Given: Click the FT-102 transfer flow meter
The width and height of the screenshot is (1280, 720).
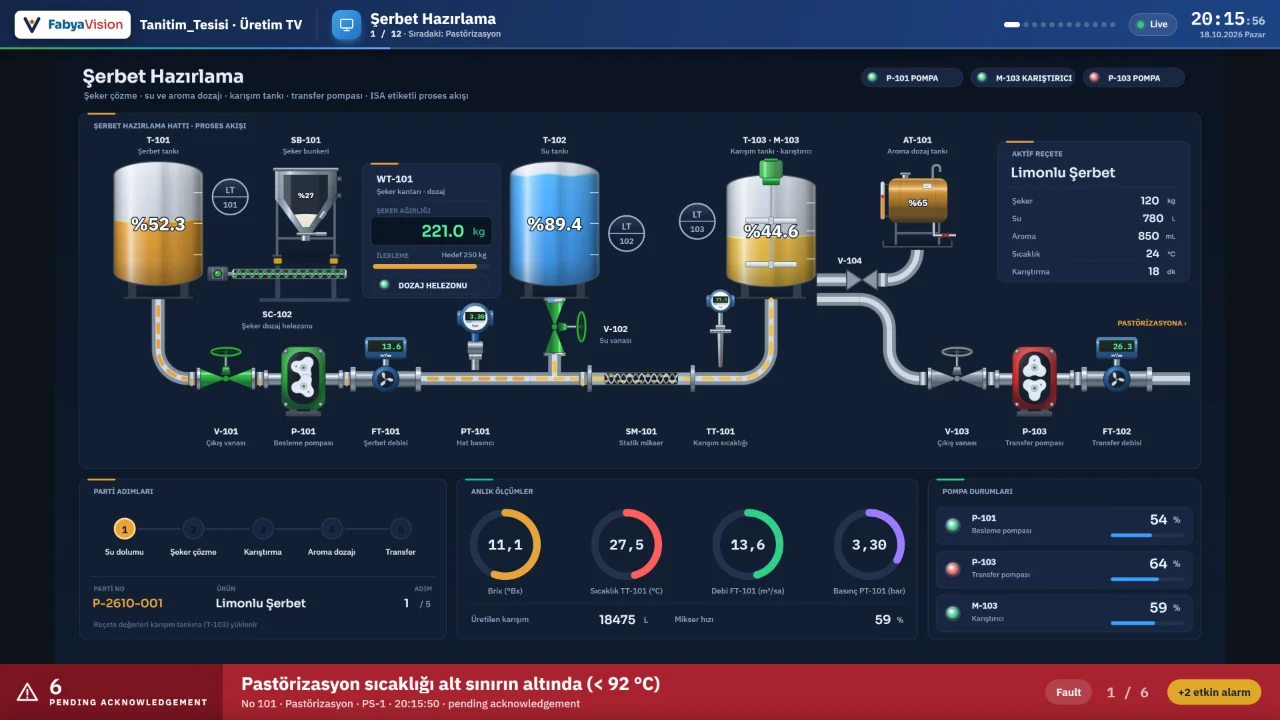Looking at the screenshot, I should pyautogui.click(x=1116, y=364).
